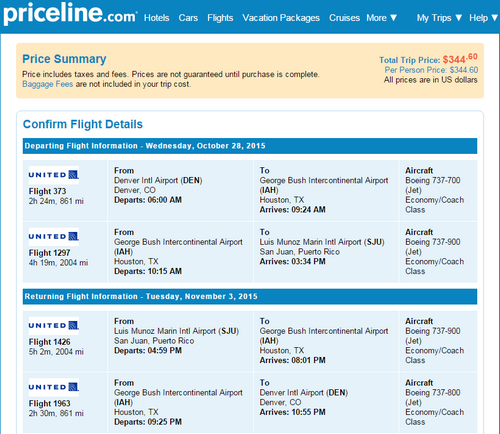The image size is (500, 434).
Task: Open the Baggage Fees link
Action: pos(47,84)
